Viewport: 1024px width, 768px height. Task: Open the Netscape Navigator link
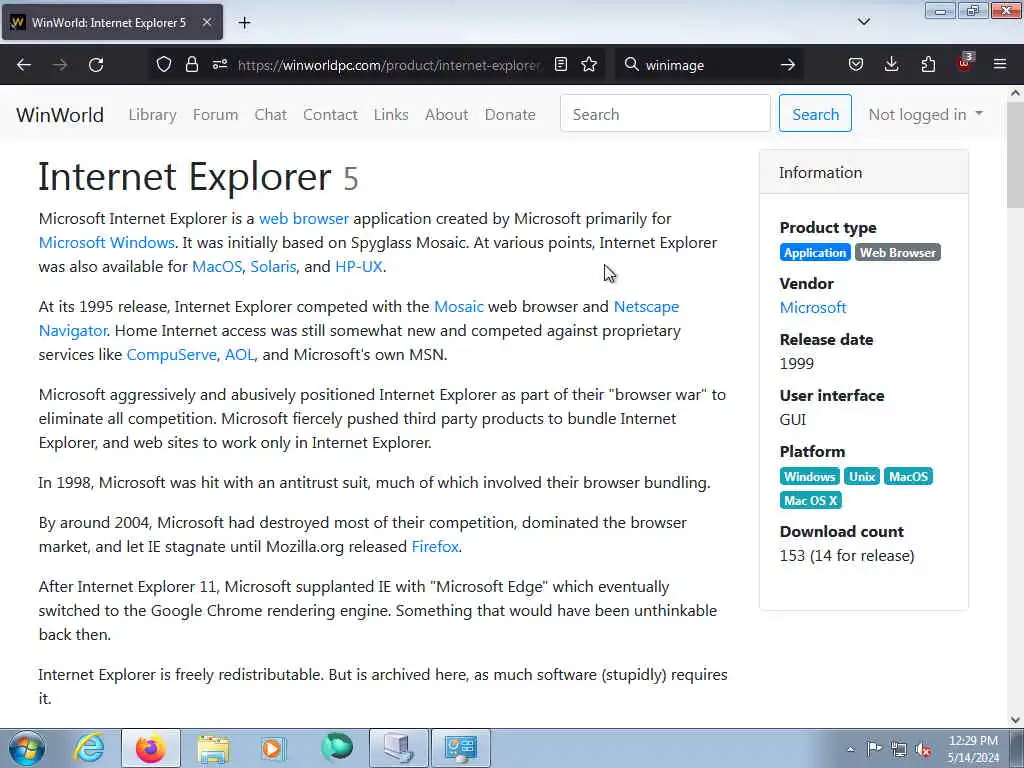pos(647,307)
